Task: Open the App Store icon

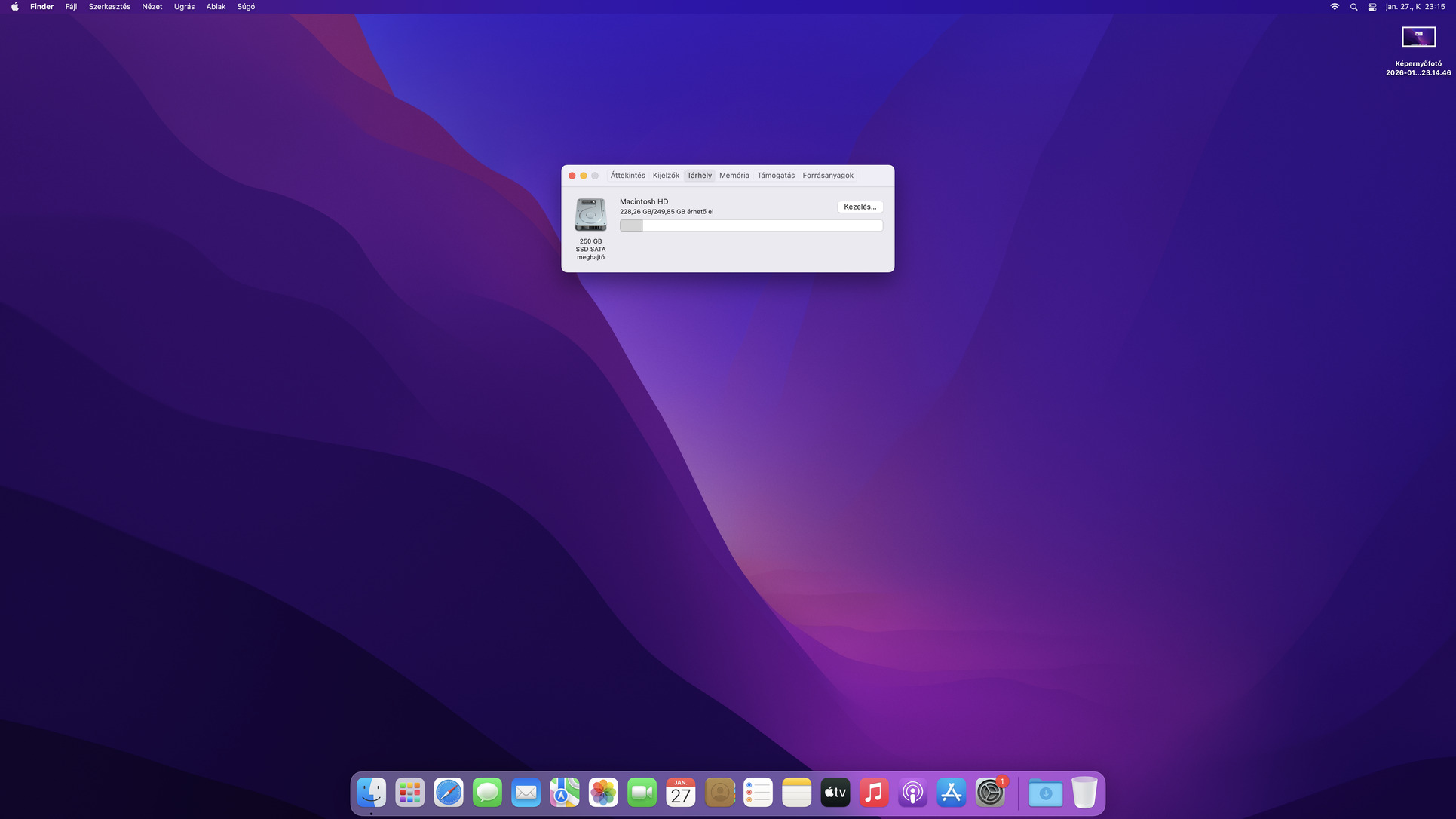Action: click(951, 793)
